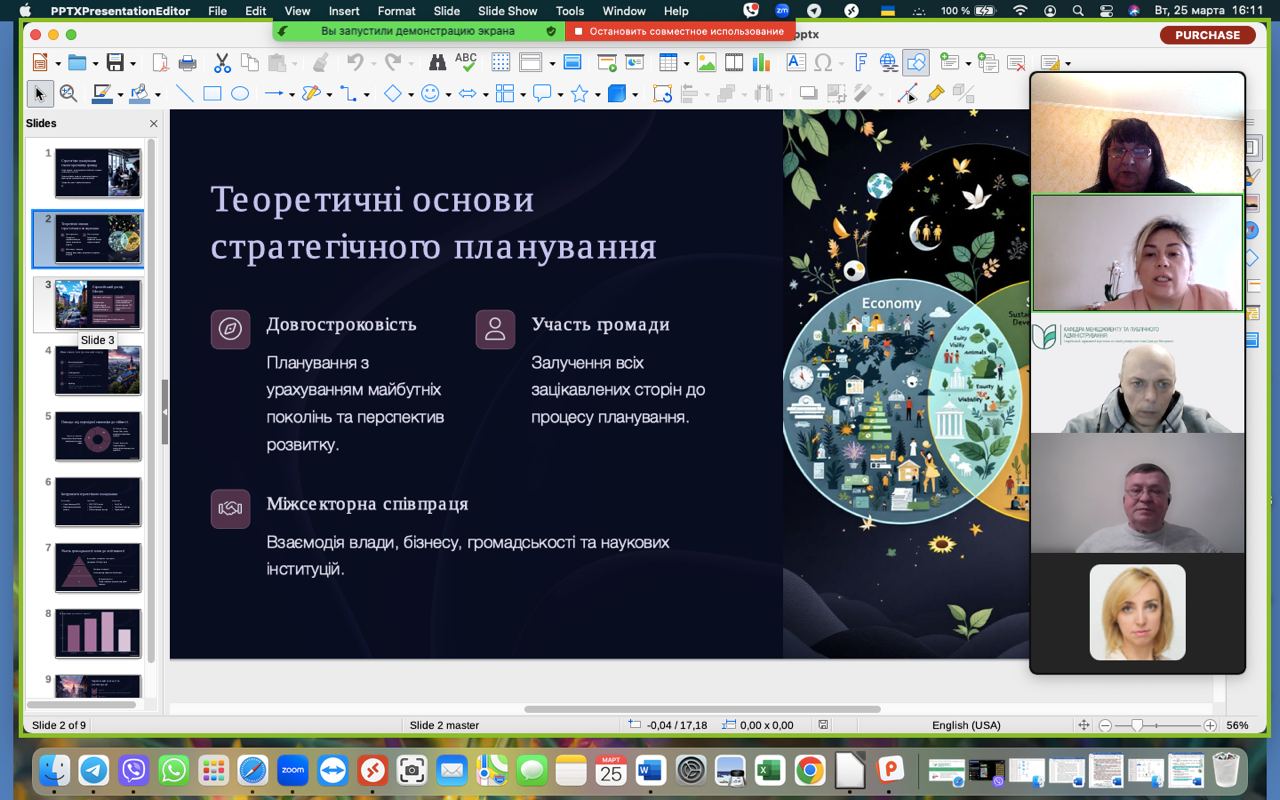Run spelling check ABC icon
Image resolution: width=1280 pixels, height=800 pixels.
pyautogui.click(x=466, y=62)
